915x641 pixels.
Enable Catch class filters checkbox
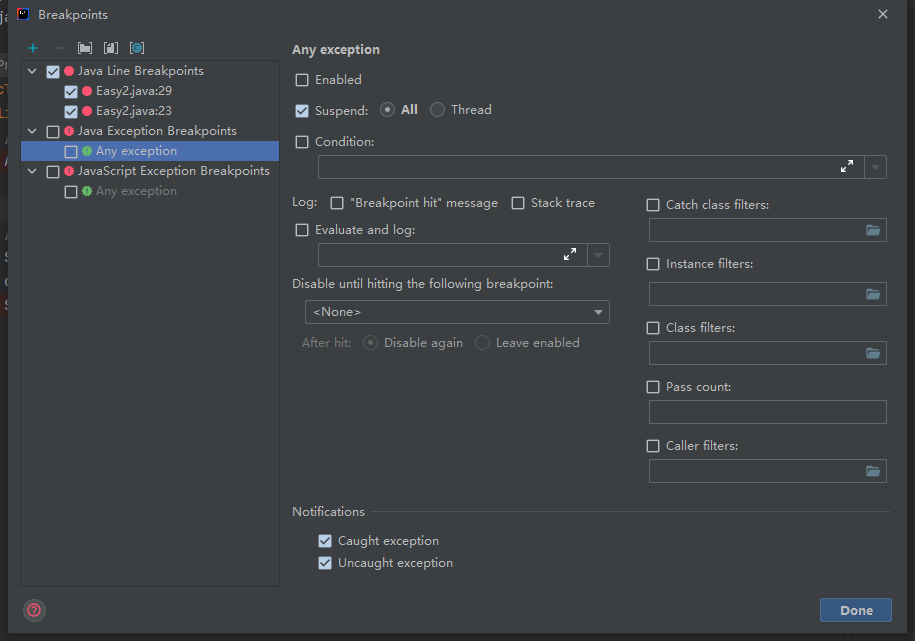click(x=653, y=205)
